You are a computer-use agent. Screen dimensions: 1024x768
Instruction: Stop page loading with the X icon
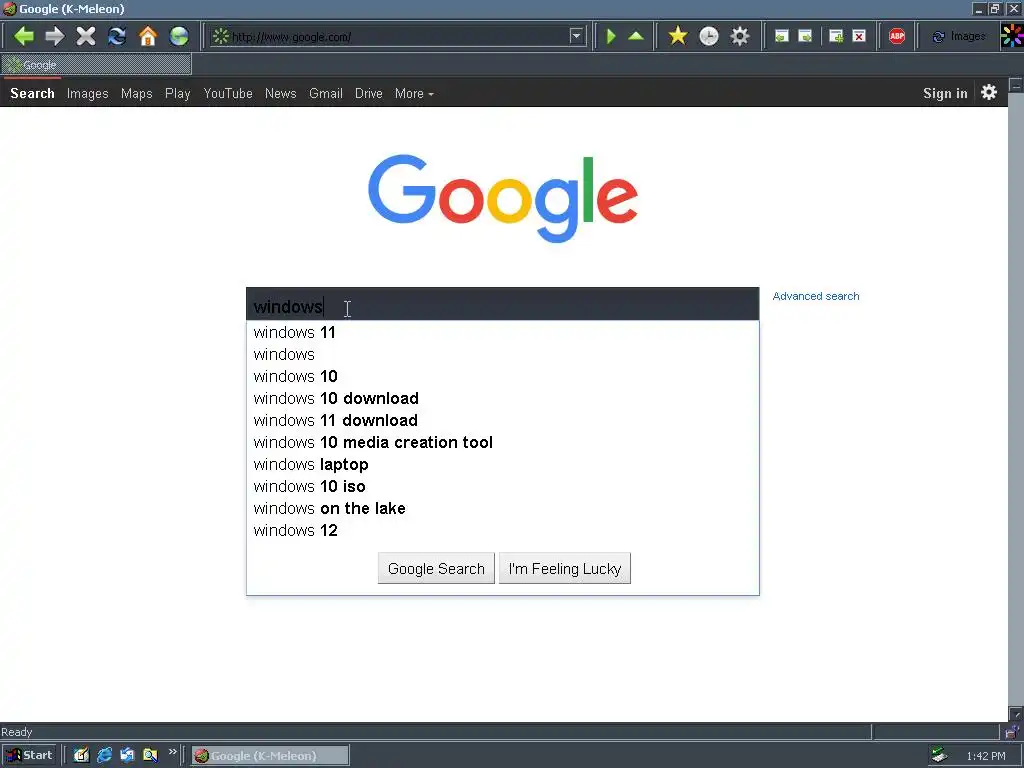[x=86, y=36]
